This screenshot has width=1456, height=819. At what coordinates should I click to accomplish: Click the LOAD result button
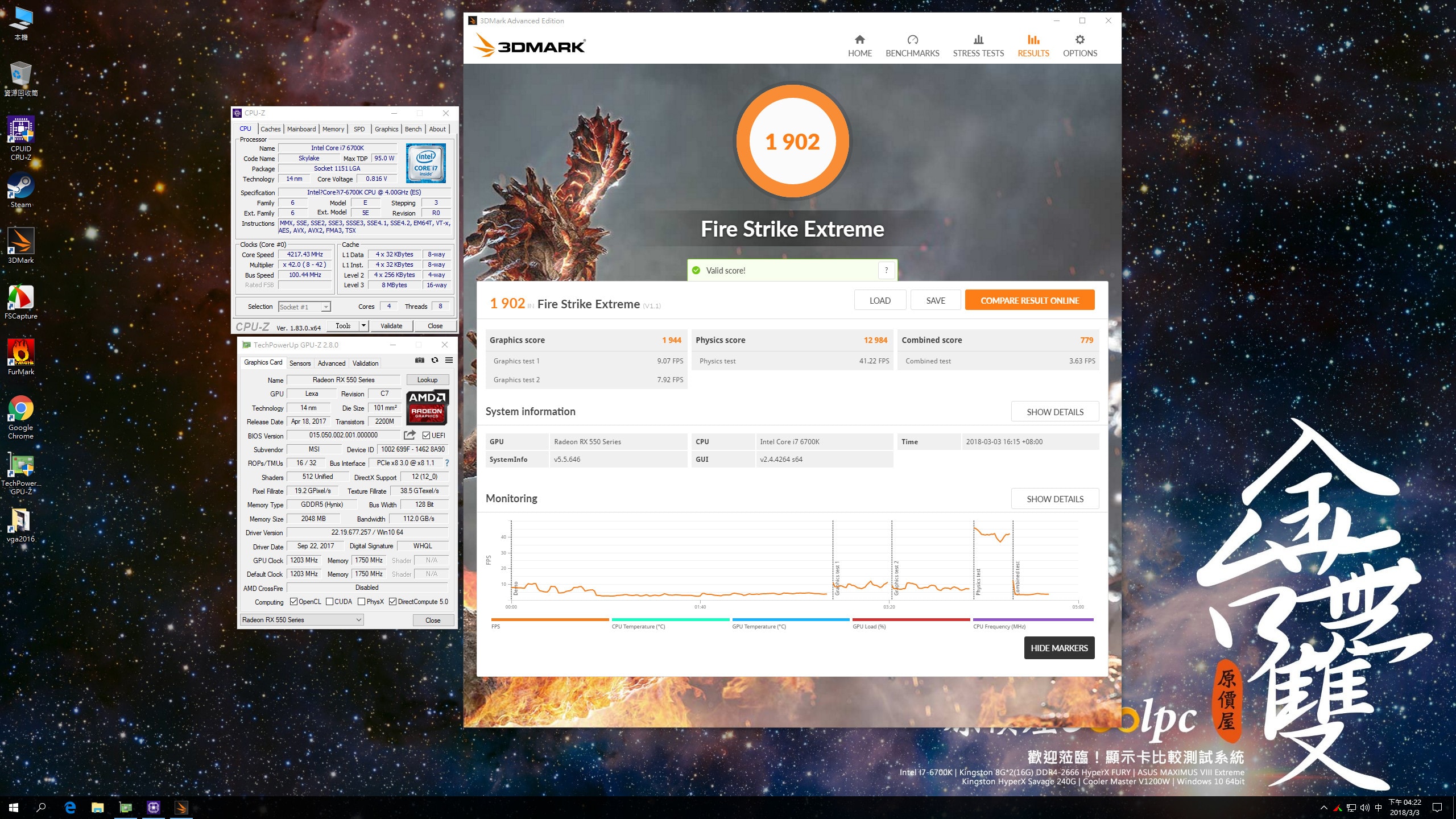tap(880, 300)
